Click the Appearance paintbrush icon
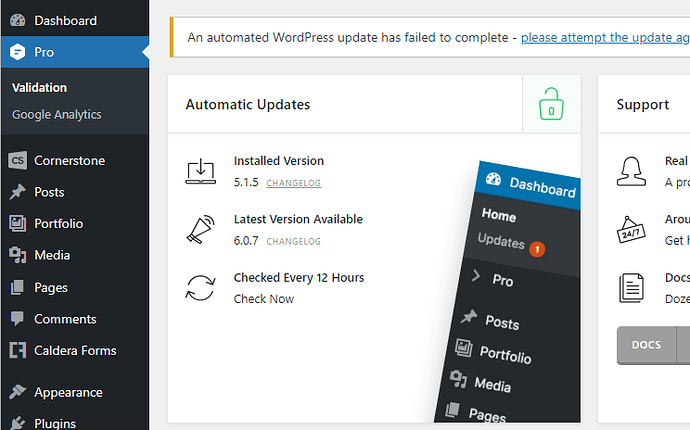The height and width of the screenshot is (430, 690). click(x=17, y=393)
